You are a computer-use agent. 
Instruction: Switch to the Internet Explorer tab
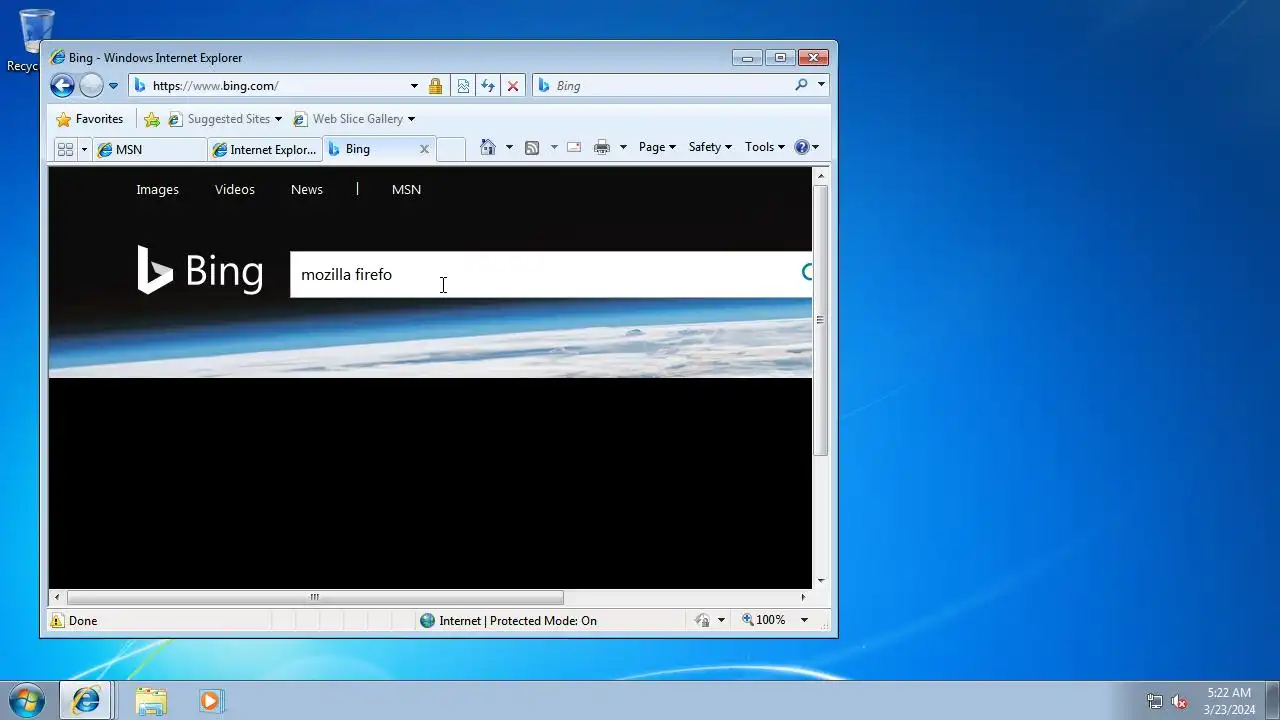[x=265, y=149]
